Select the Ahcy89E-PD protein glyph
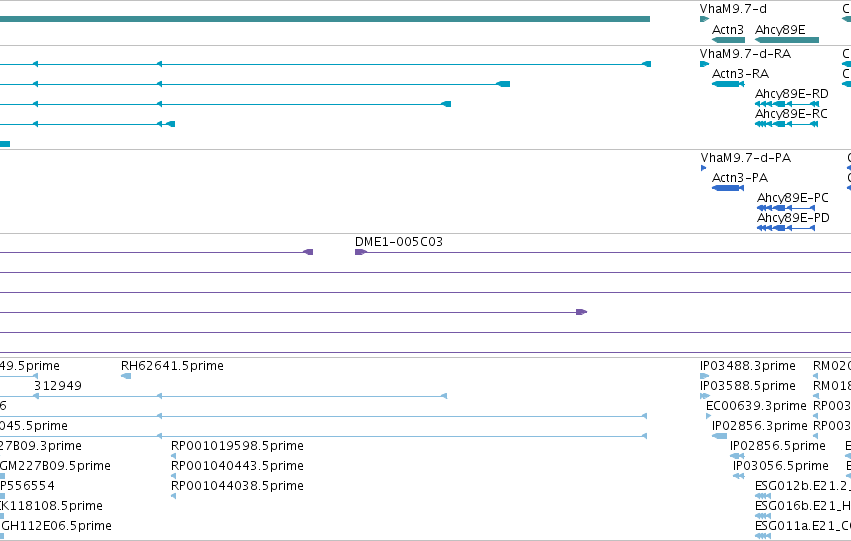Viewport: 851px width, 541px height. tap(786, 228)
